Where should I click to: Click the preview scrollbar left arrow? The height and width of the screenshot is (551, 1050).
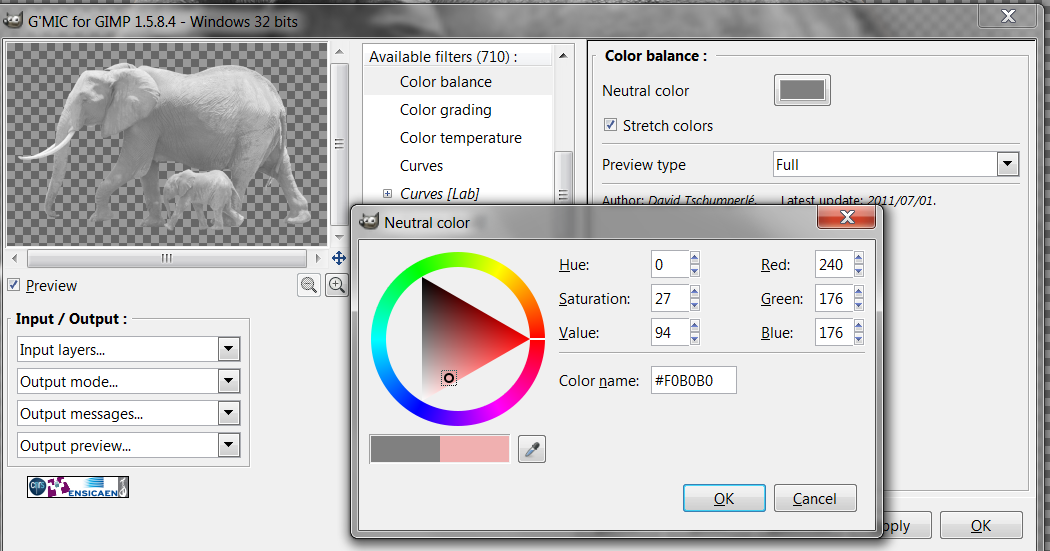coord(15,258)
